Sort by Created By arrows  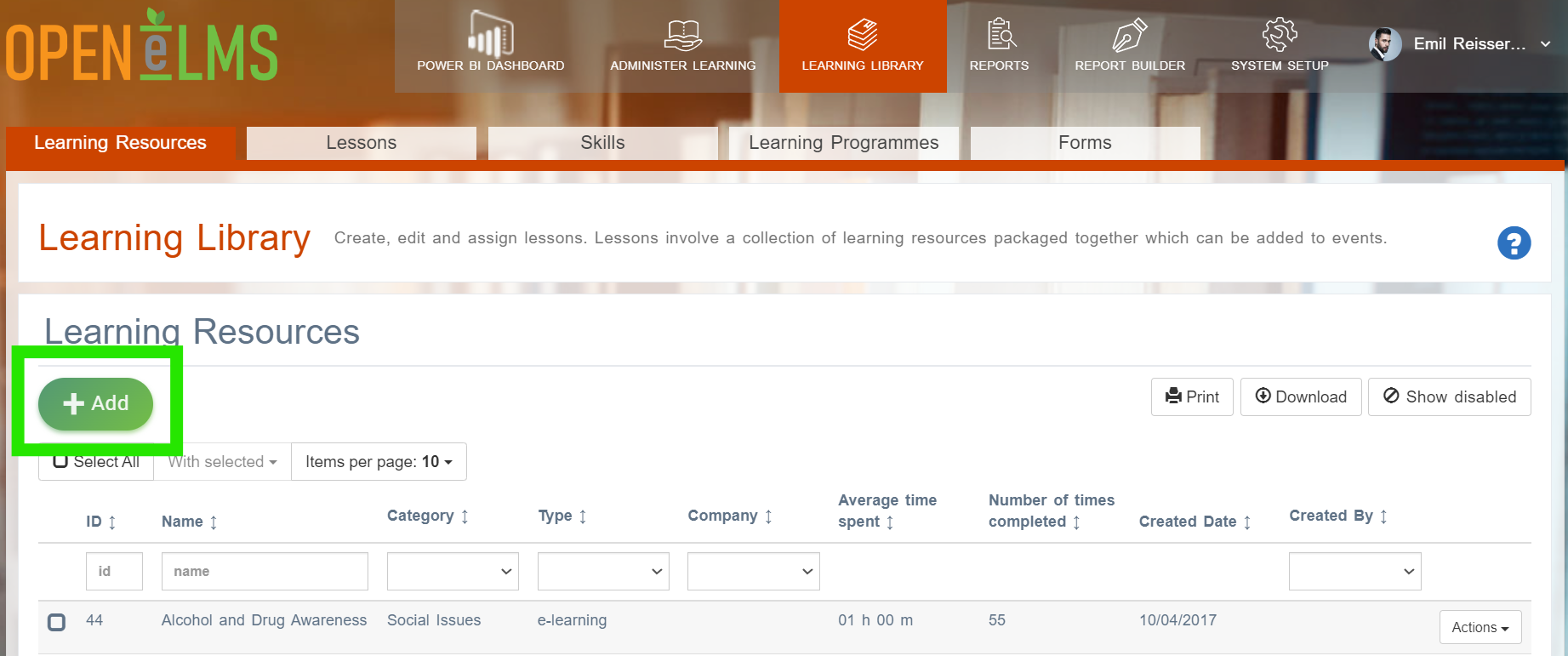pos(1383,516)
